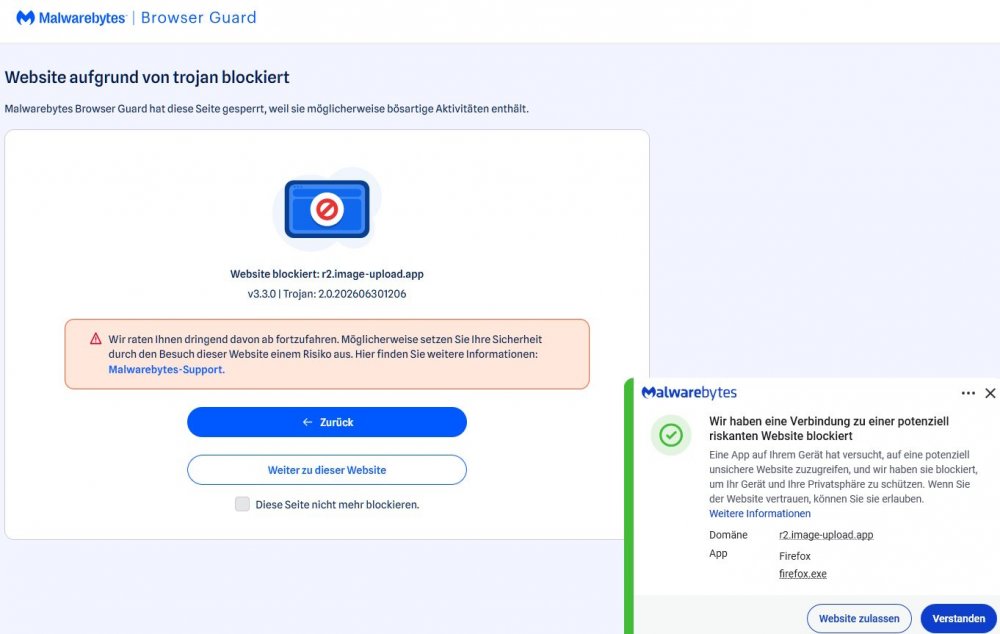Click the 'Malwarebytes Browser Guard hat diese Seite gesperrt' text
The image size is (1000, 634).
pos(267,109)
